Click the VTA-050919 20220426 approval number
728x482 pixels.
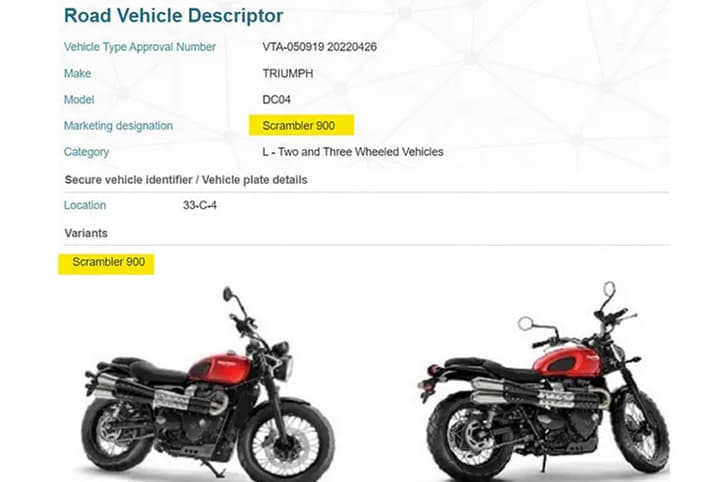click(x=319, y=47)
